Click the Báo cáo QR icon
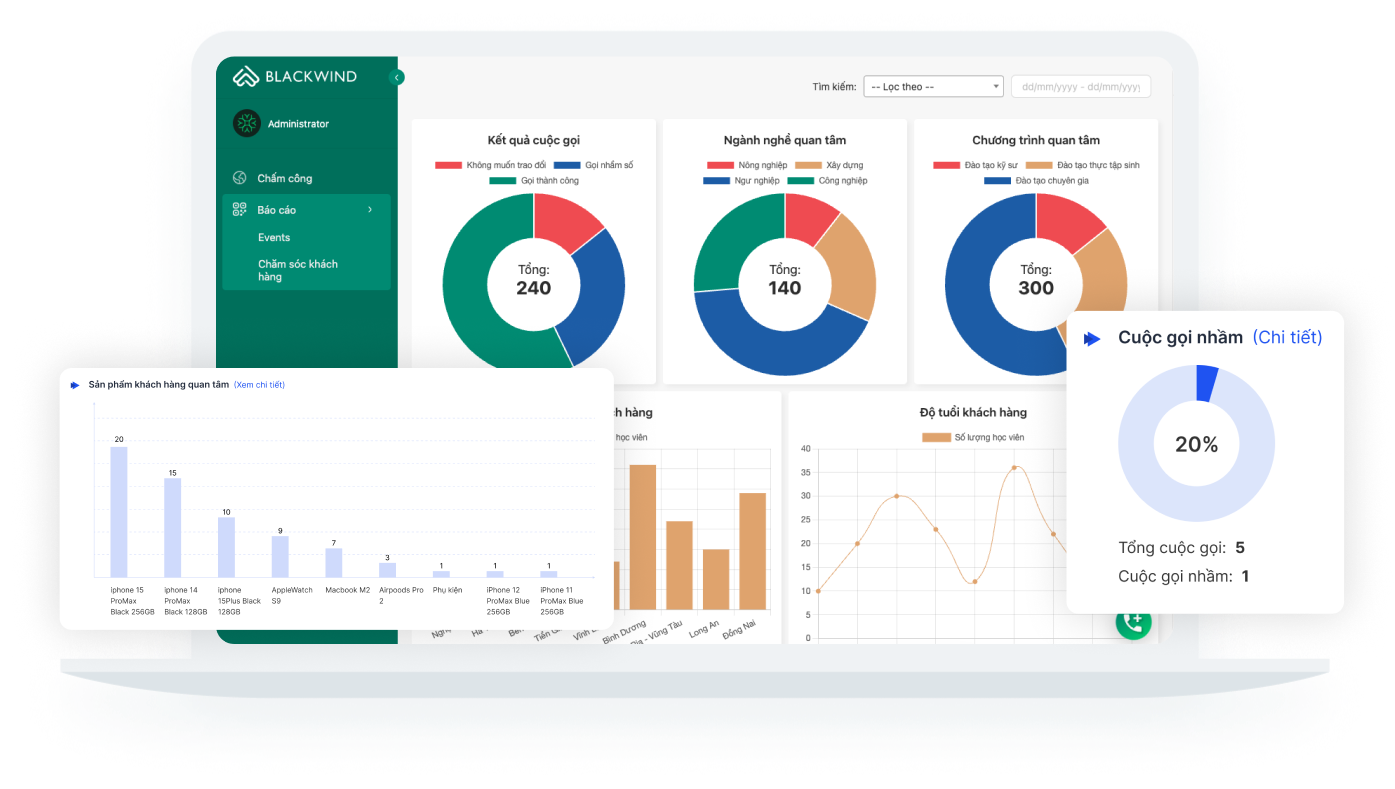Image resolution: width=1395 pixels, height=789 pixels. point(240,210)
